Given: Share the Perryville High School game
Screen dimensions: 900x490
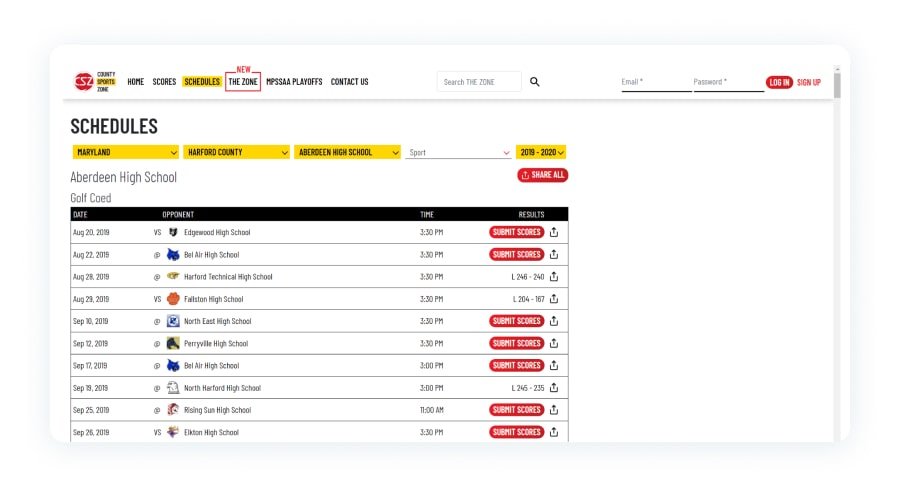Looking at the screenshot, I should point(554,344).
